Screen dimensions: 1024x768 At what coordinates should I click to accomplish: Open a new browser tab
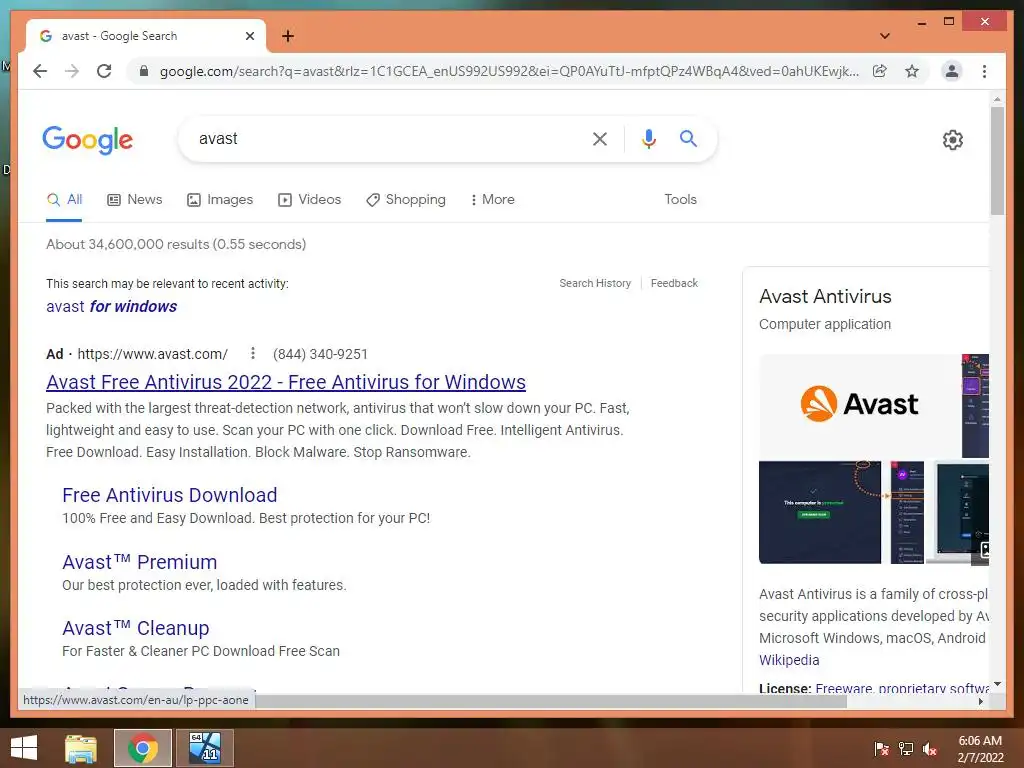(288, 36)
